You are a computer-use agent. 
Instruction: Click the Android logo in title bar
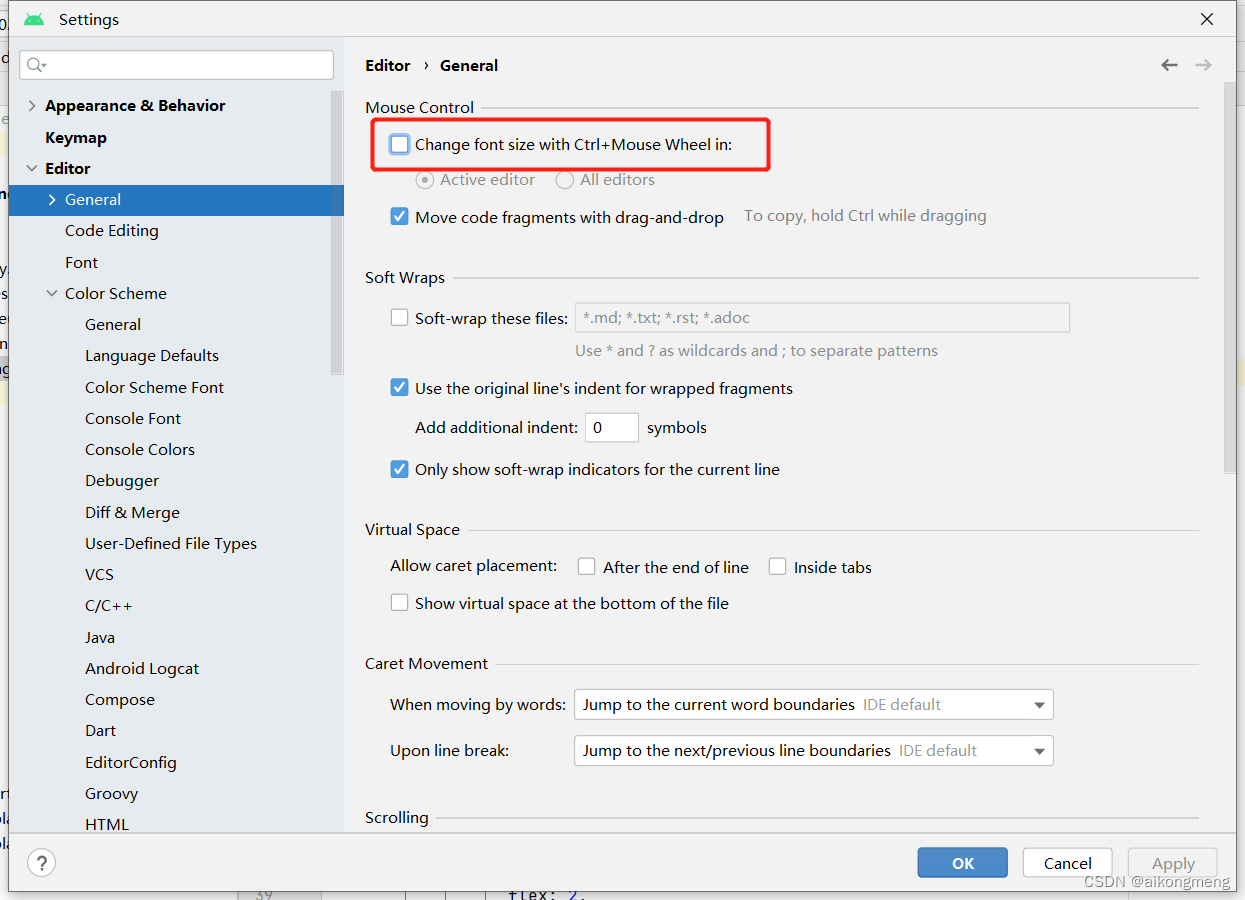point(34,20)
